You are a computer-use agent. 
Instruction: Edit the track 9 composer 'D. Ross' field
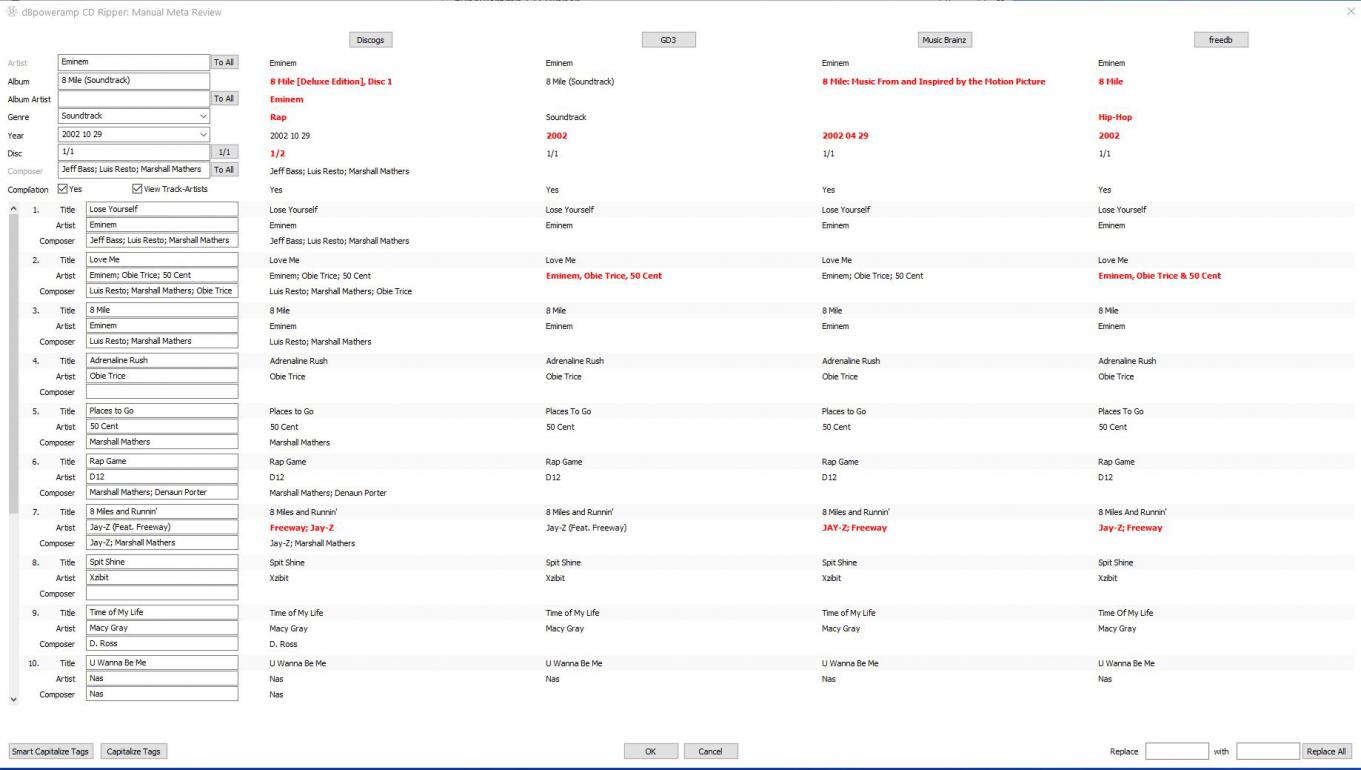[162, 644]
